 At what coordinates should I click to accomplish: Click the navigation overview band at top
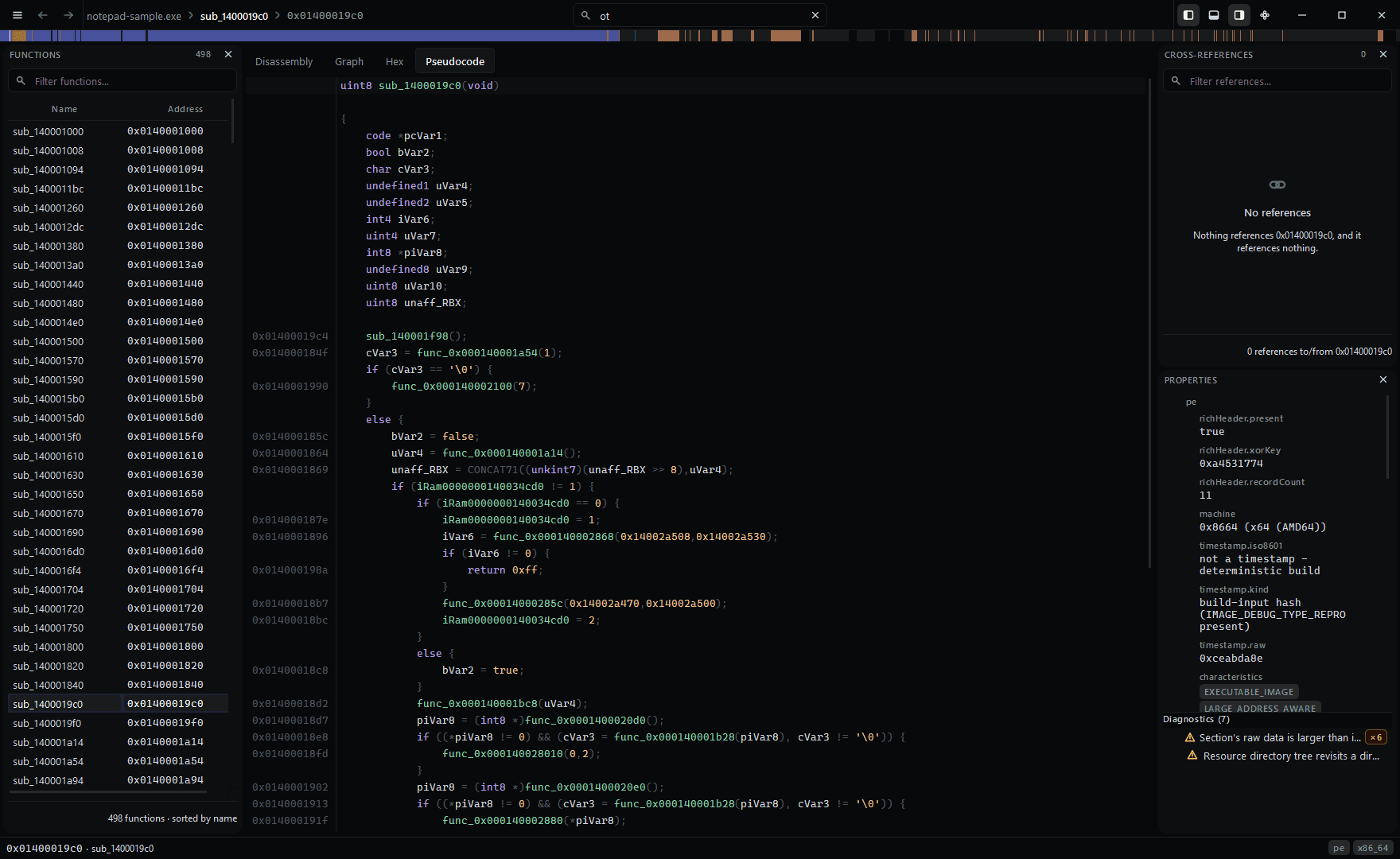tap(700, 35)
